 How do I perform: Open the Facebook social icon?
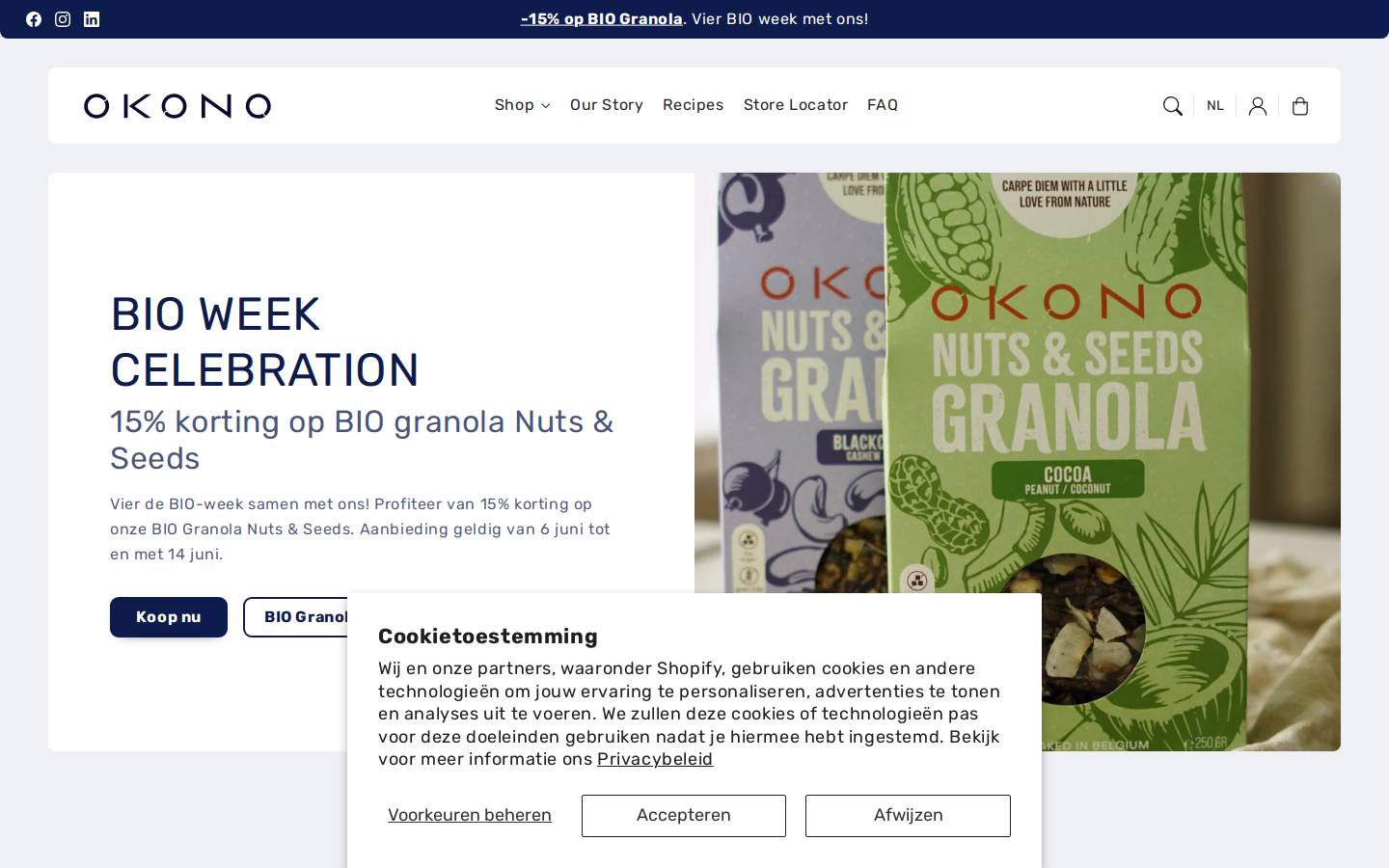tap(34, 19)
